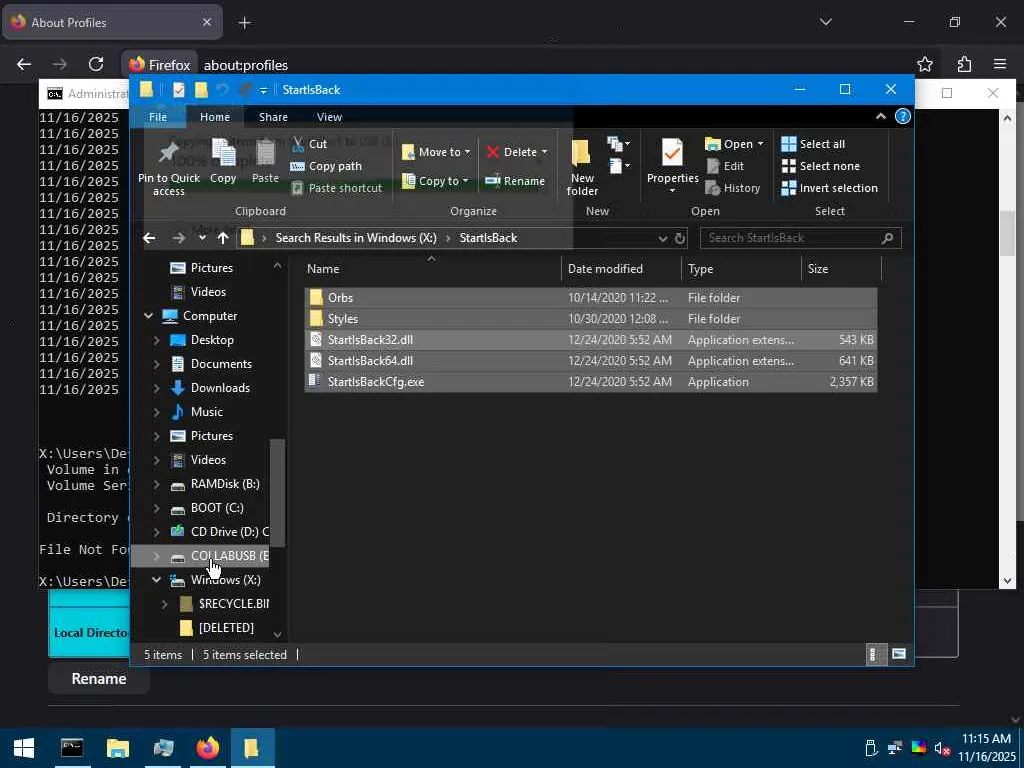Image resolution: width=1024 pixels, height=768 pixels.
Task: Click Search Results in Windows (X:) breadcrumb
Action: 356,238
